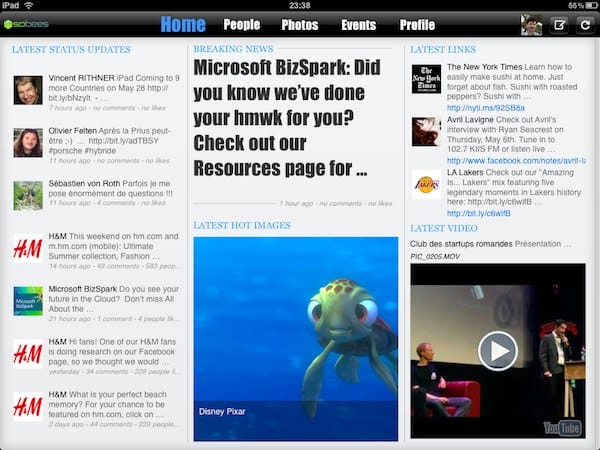Image resolution: width=600 pixels, height=450 pixels.
Task: Tap the compose new post icon
Action: [559, 25]
